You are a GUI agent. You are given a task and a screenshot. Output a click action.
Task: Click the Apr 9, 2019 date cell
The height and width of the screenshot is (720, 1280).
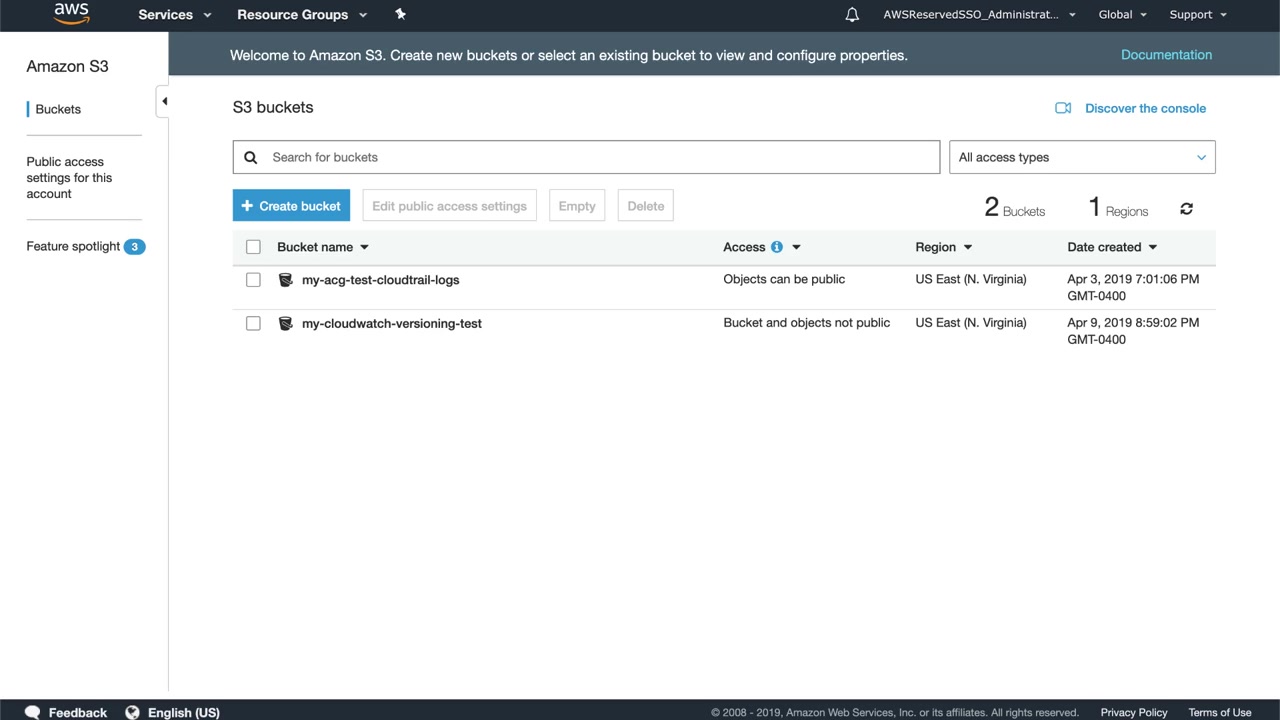tap(1133, 330)
